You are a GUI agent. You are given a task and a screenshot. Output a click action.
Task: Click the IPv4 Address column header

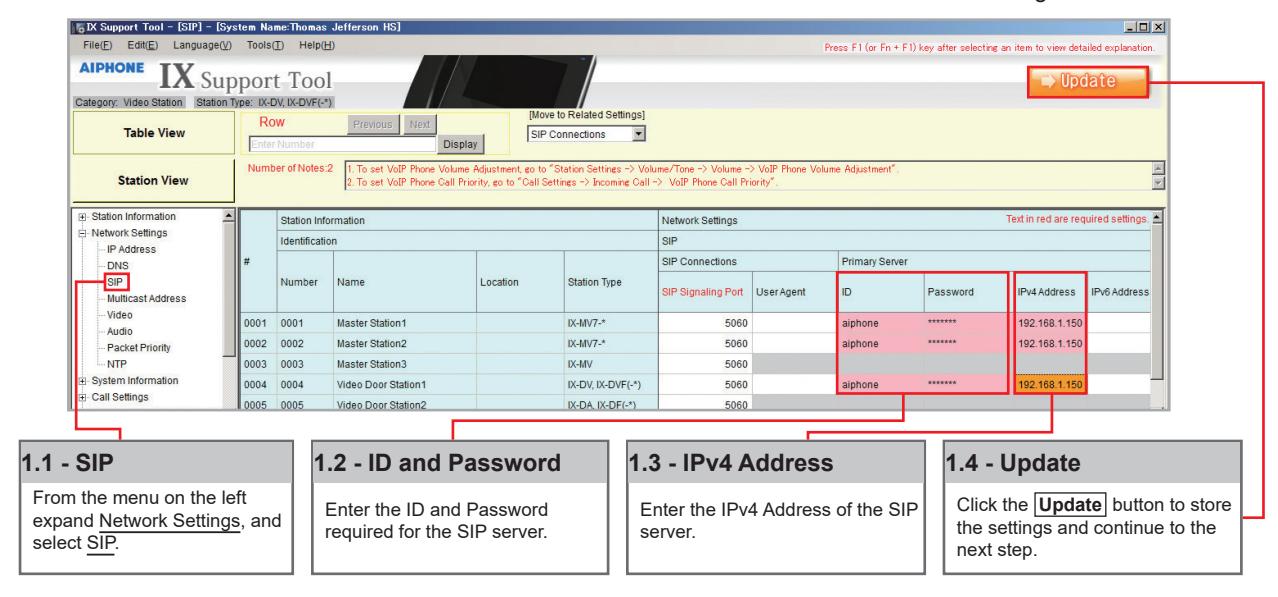1049,291
